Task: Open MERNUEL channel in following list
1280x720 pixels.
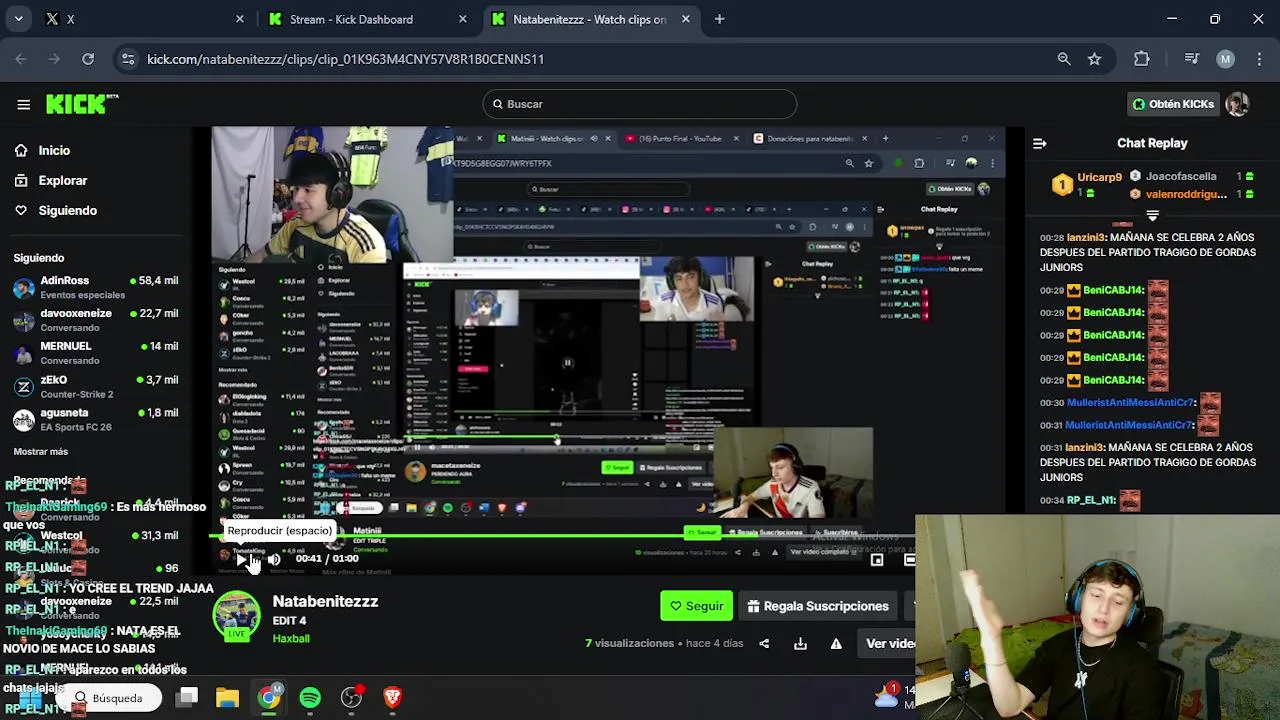Action: click(x=96, y=353)
